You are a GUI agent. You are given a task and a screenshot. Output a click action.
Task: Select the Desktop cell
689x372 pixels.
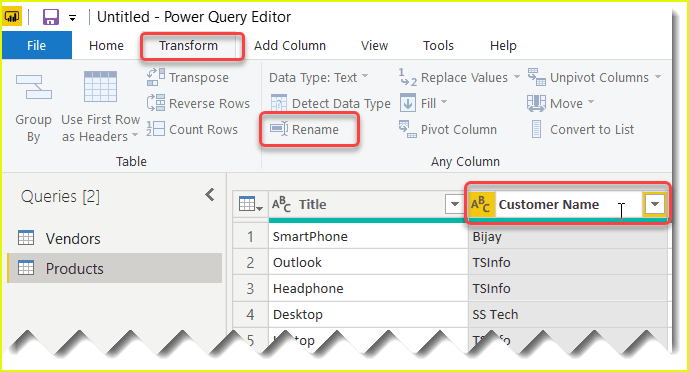[368, 314]
